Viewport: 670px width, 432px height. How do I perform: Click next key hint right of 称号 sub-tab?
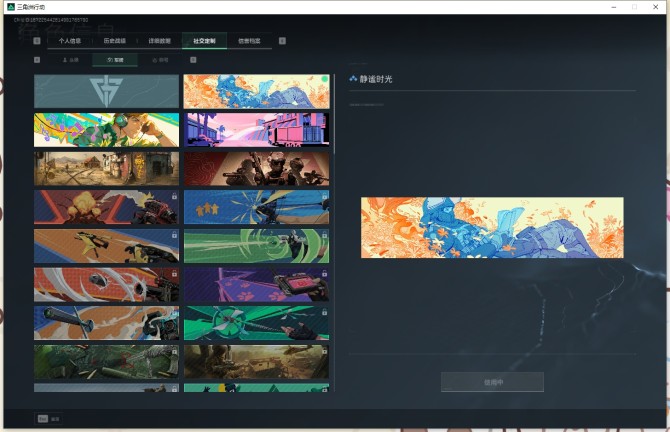pos(193,60)
